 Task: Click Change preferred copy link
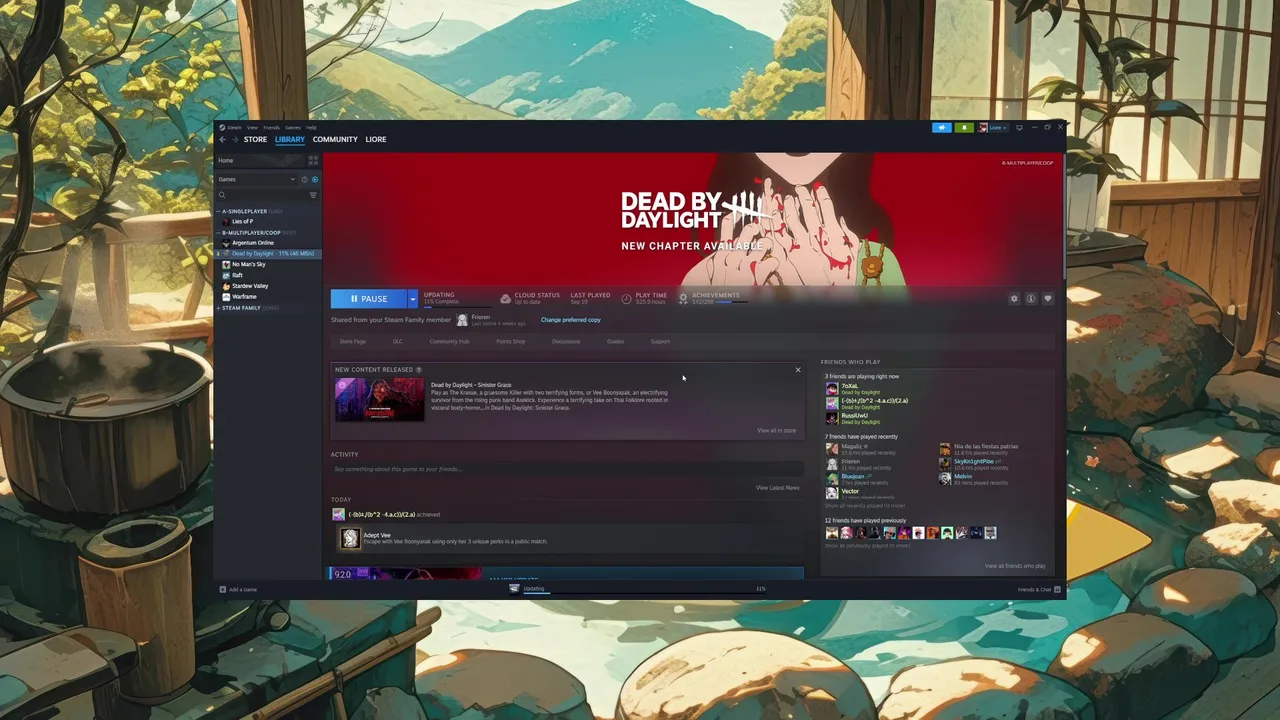(571, 320)
